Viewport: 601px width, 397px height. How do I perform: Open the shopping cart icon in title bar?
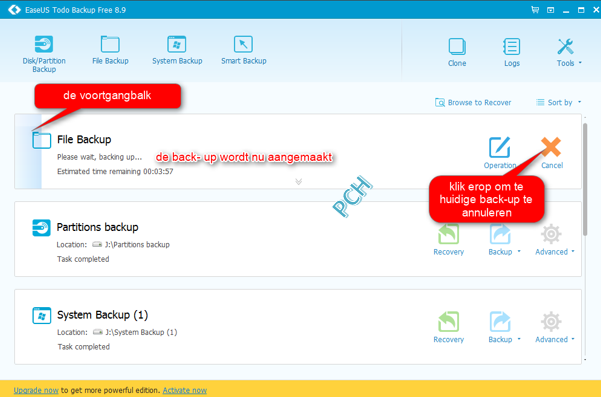pyautogui.click(x=535, y=10)
